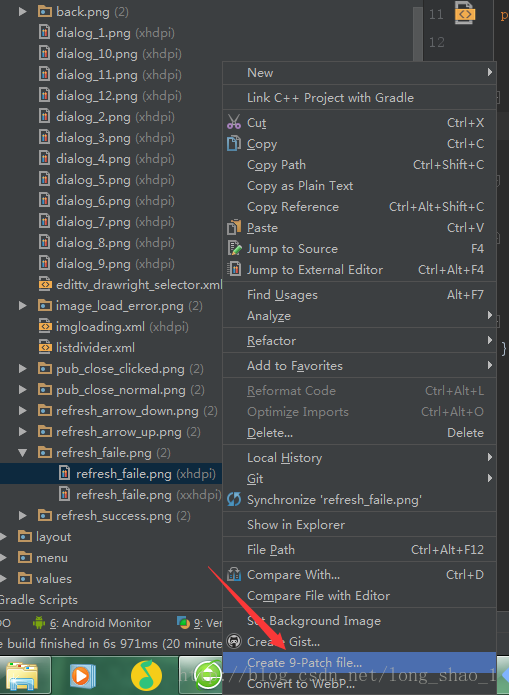
Task: Click the Synchronize refresh icon
Action: tap(234, 500)
